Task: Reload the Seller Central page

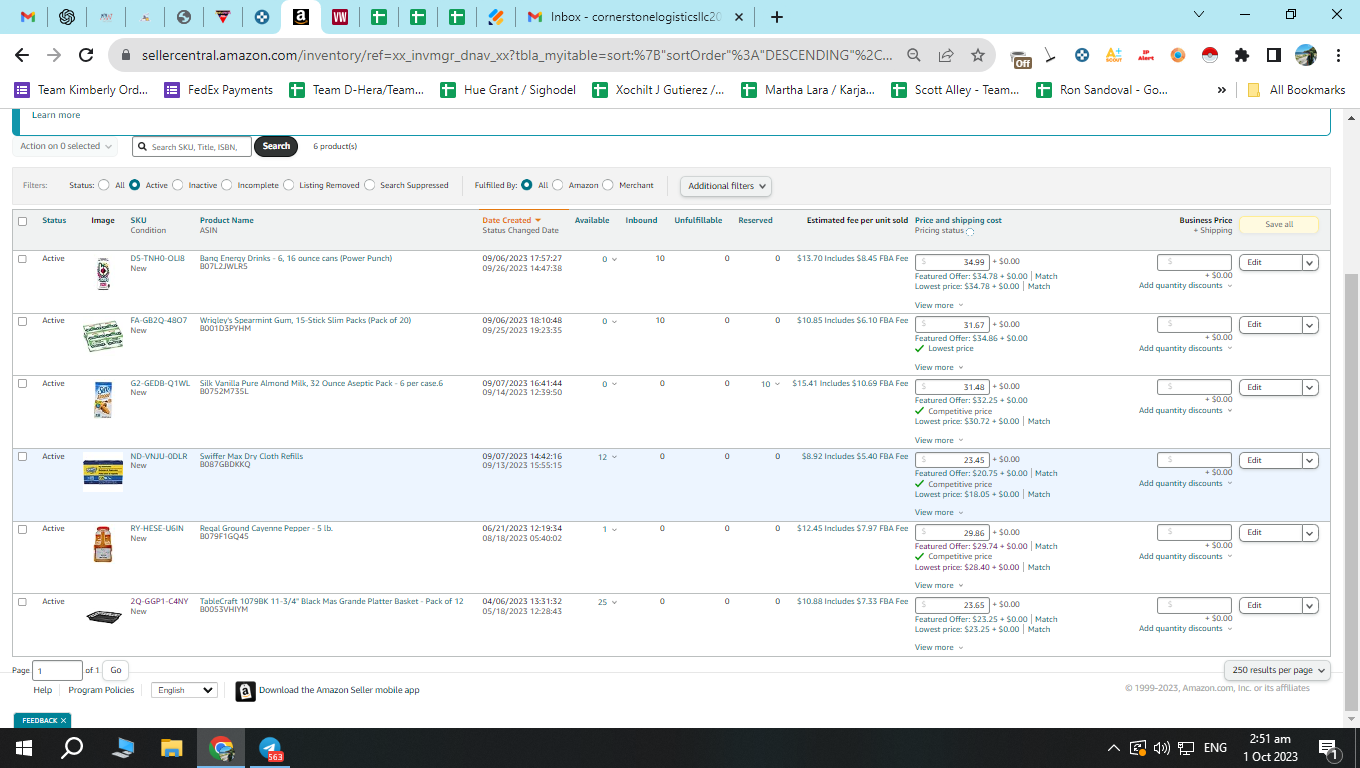Action: click(86, 56)
